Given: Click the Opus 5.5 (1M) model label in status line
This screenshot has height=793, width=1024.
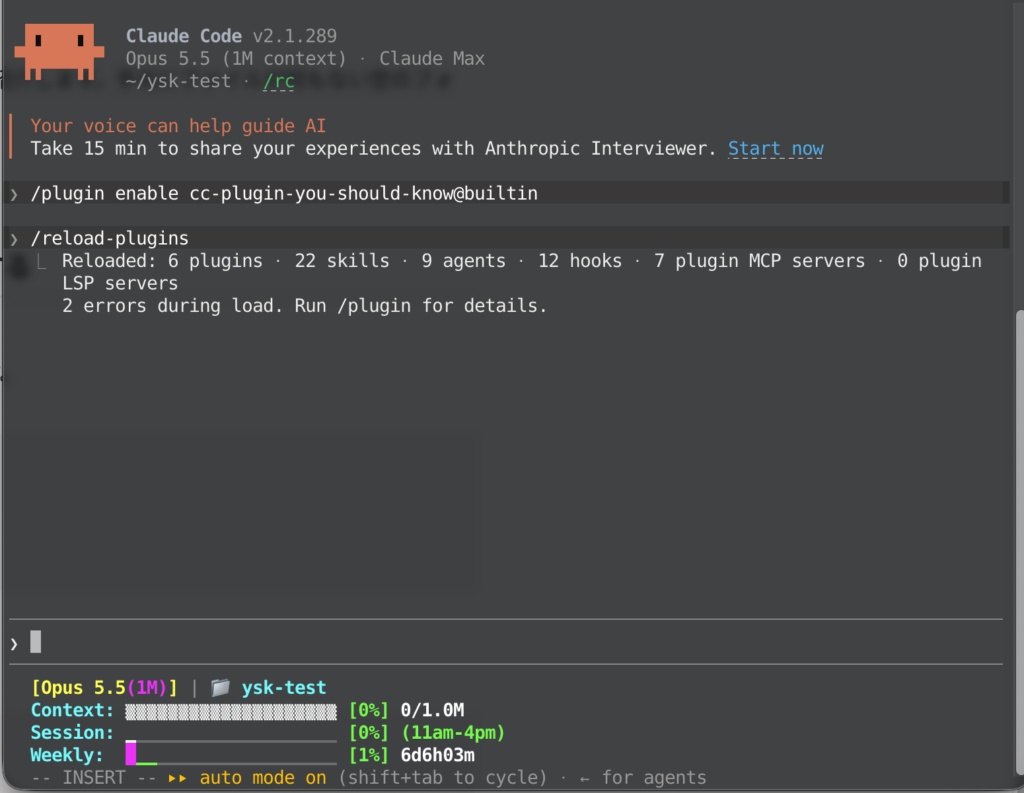Looking at the screenshot, I should point(104,687).
